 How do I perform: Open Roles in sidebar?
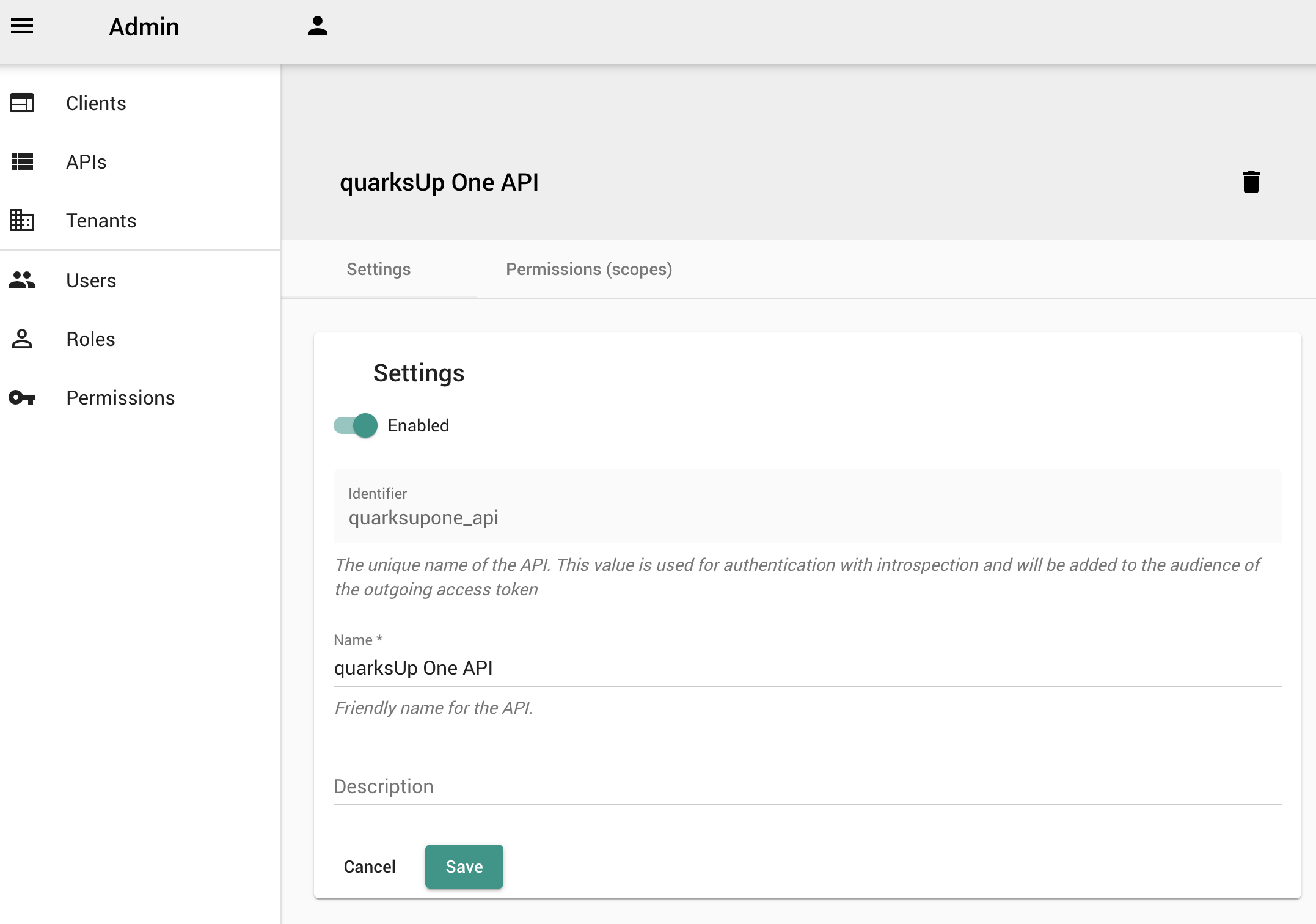coord(140,339)
